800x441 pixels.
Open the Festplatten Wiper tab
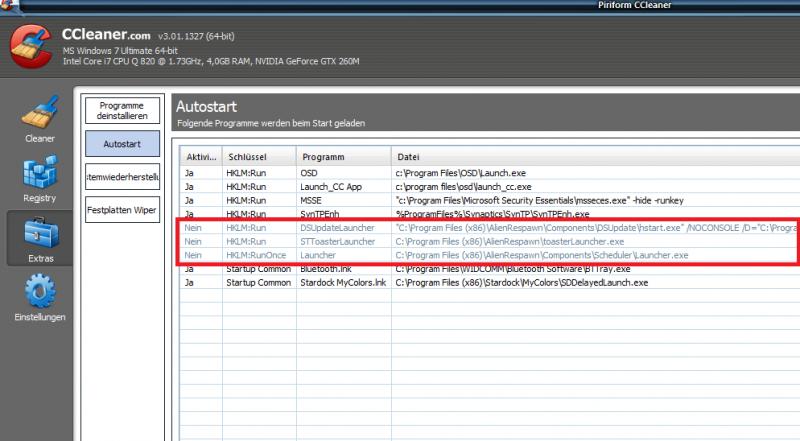point(122,211)
